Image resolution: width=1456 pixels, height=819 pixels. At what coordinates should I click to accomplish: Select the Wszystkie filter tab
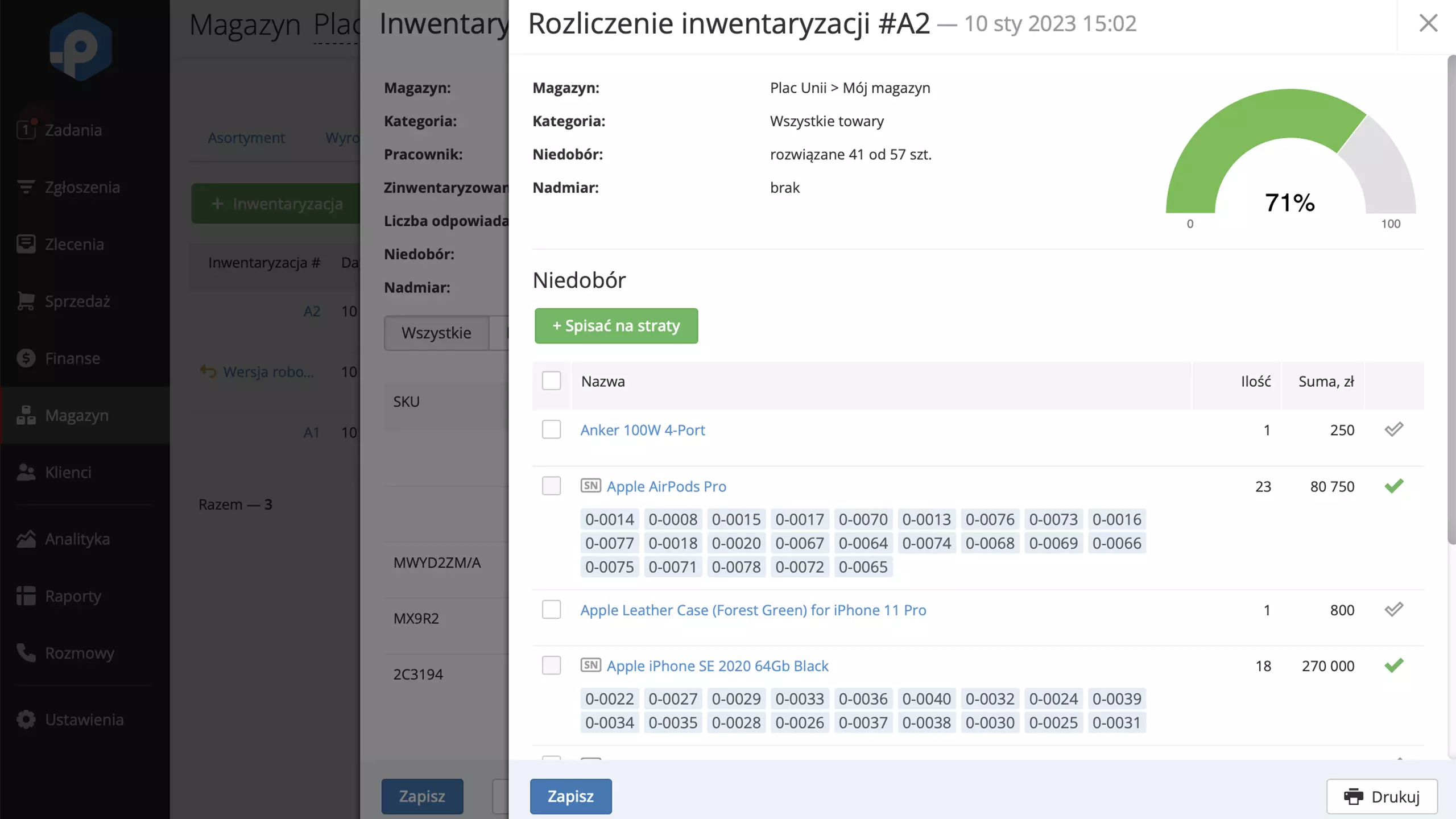point(436,333)
